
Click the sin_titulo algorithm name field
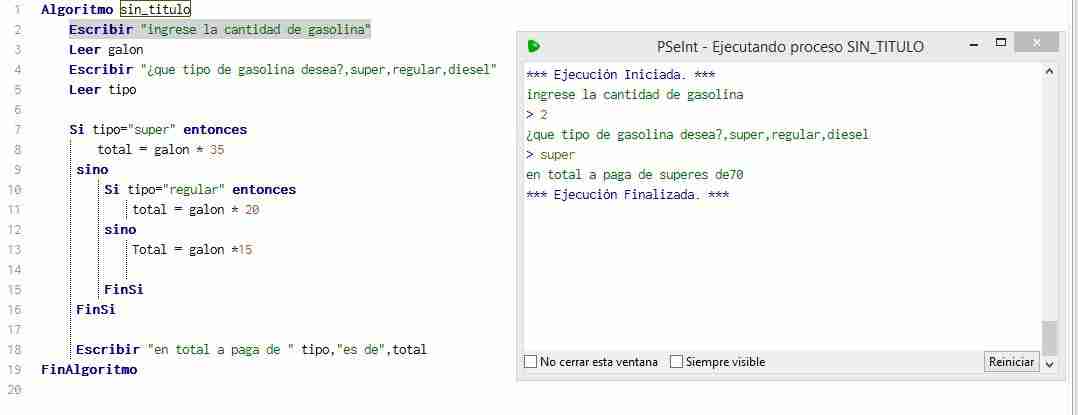pos(155,10)
